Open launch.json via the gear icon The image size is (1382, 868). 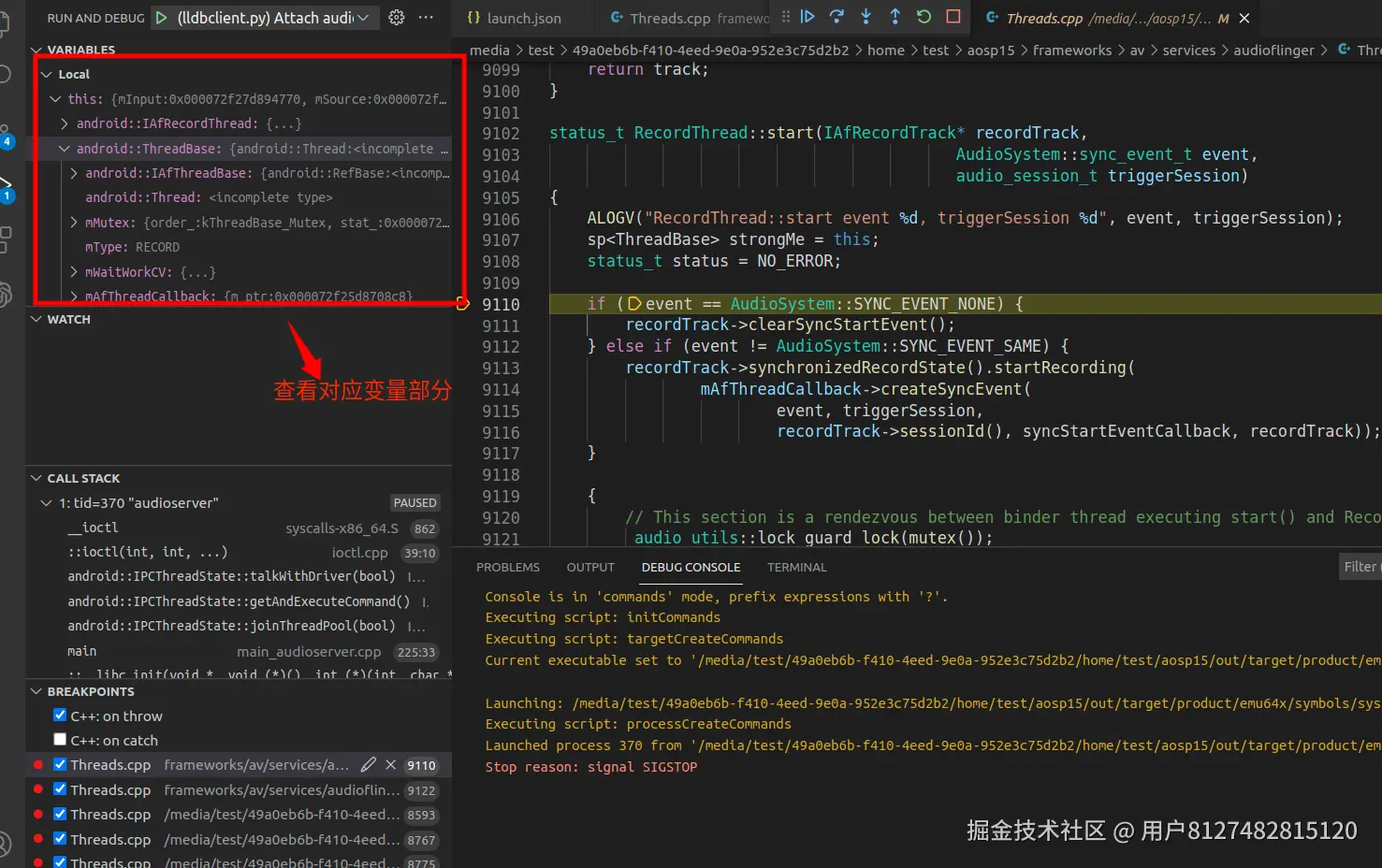pos(397,18)
